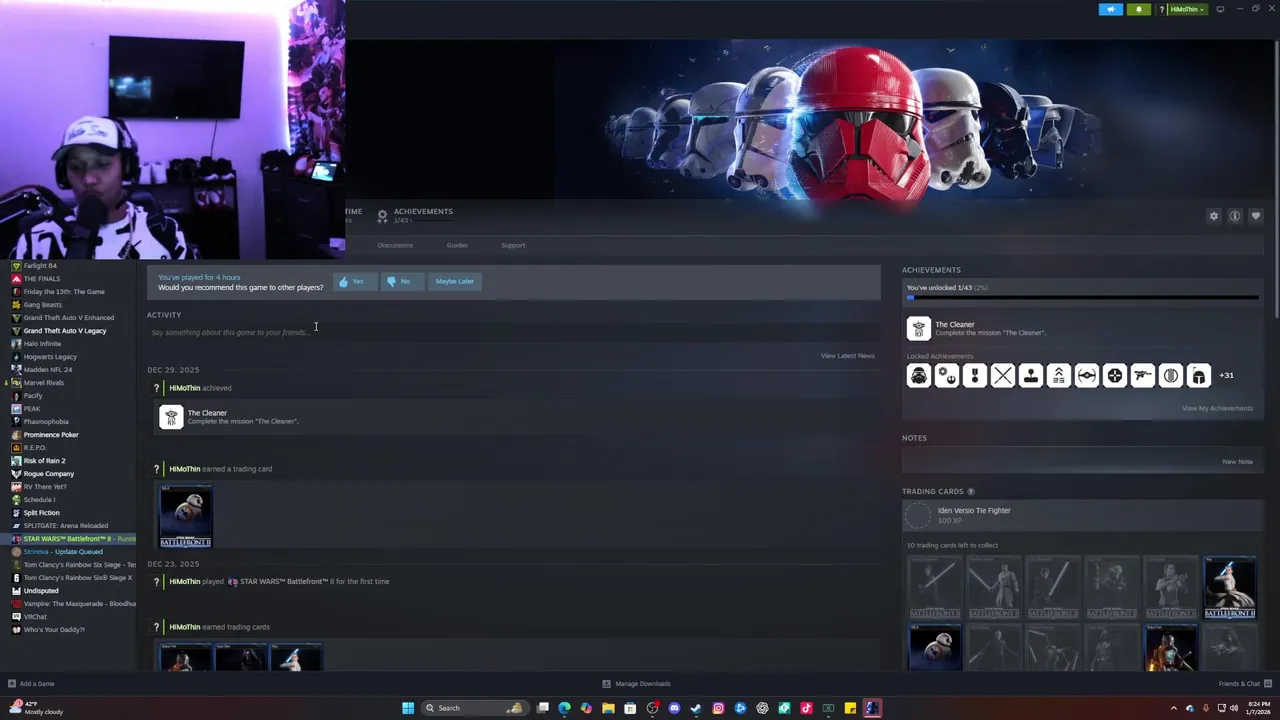Show the +31 more locked achievements

1226,376
